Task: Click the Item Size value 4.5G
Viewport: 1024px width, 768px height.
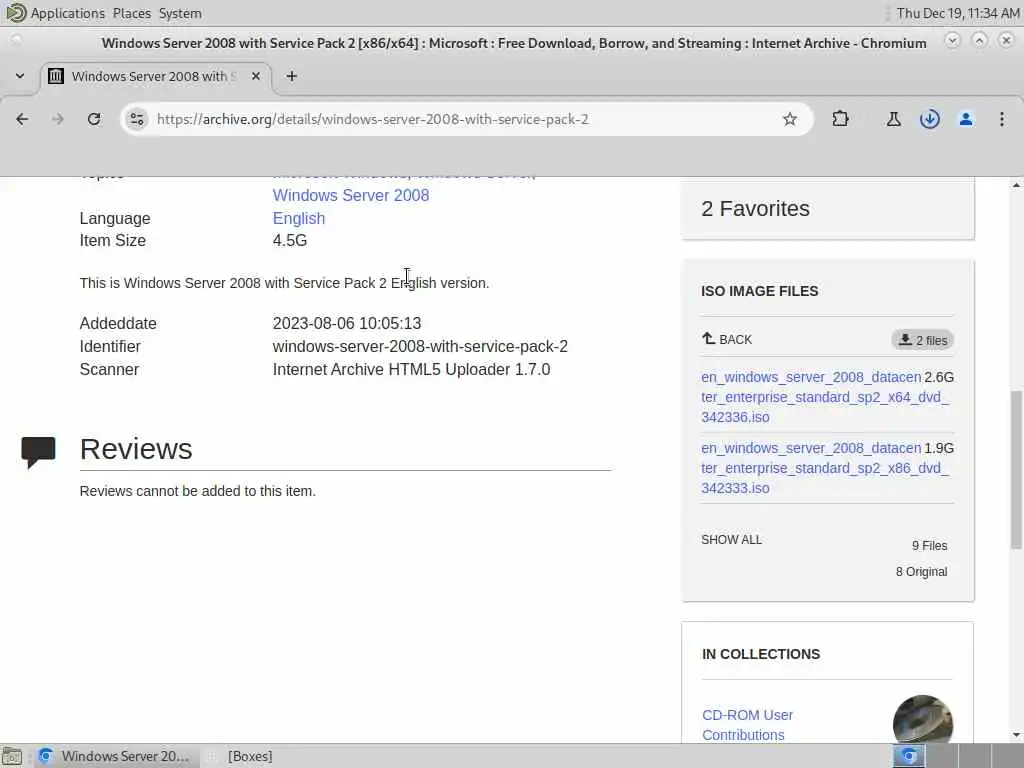Action: tap(290, 240)
